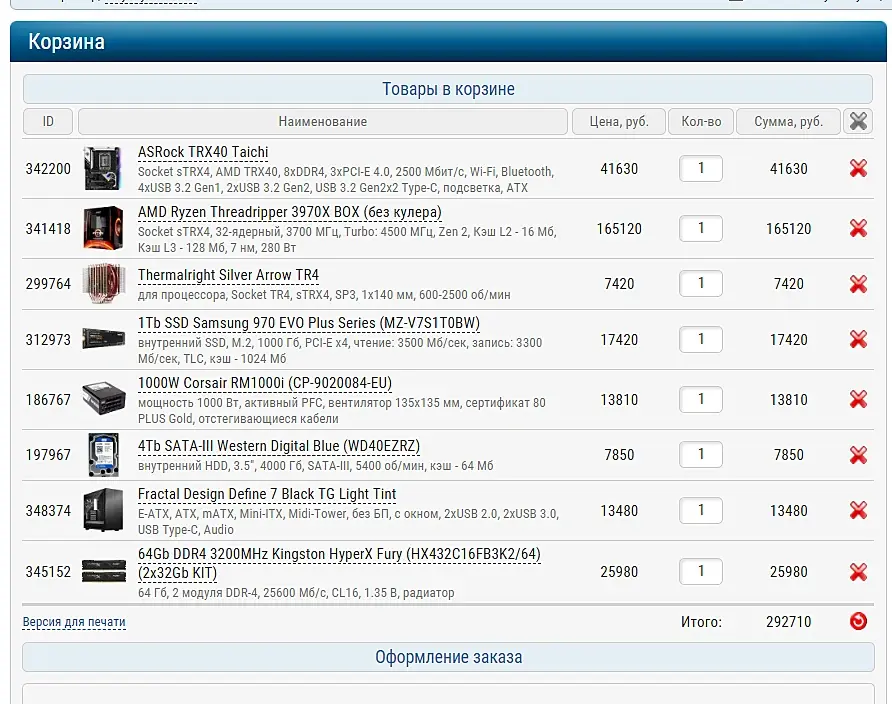This screenshot has height=704, width=892.
Task: Edit quantity field for Corsair RM1000i
Action: (701, 399)
